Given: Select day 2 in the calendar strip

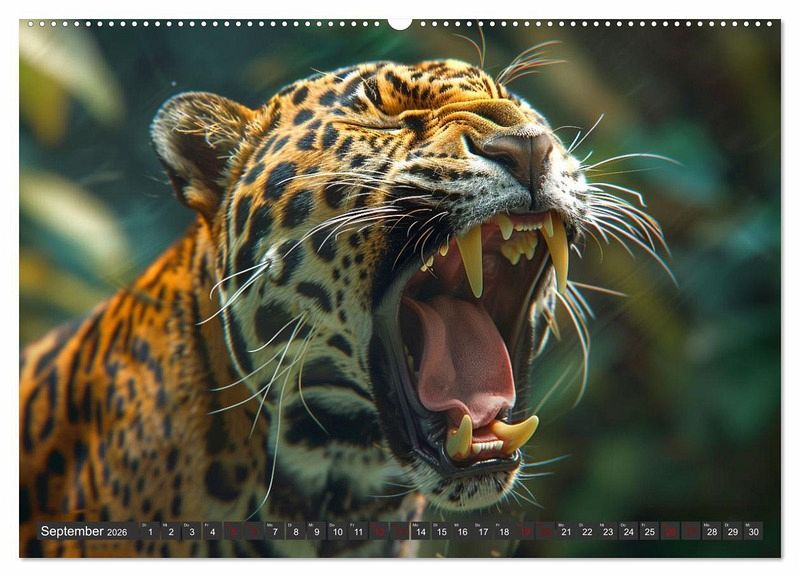Looking at the screenshot, I should tap(170, 532).
